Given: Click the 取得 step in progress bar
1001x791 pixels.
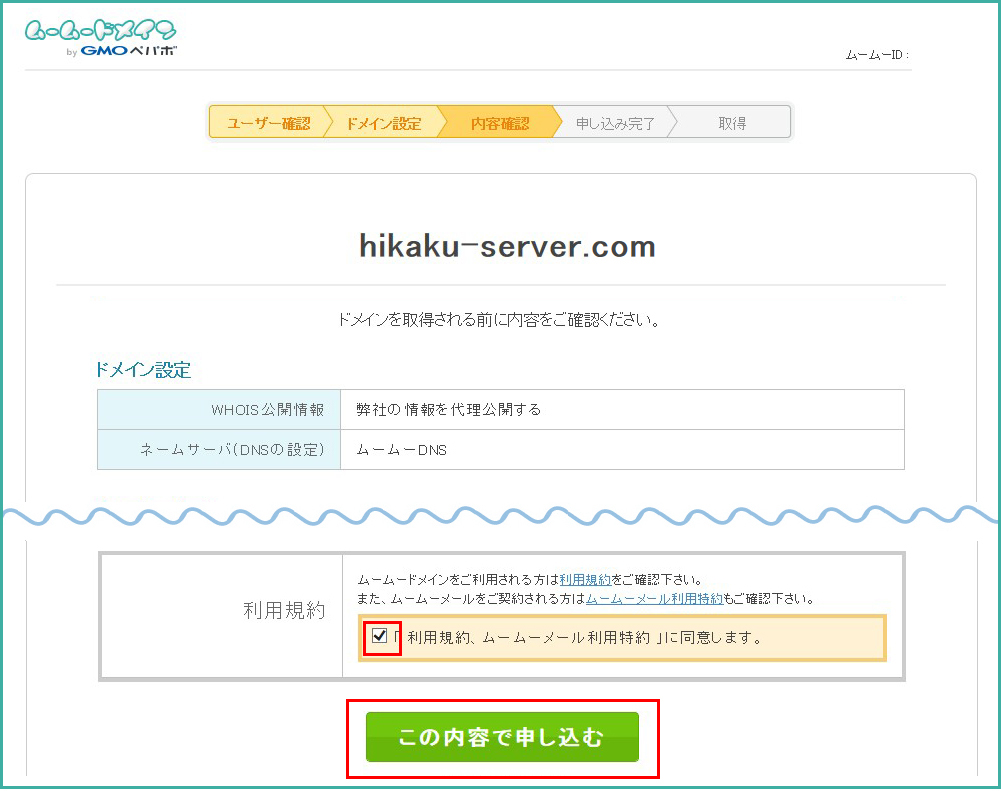Looking at the screenshot, I should click(731, 124).
